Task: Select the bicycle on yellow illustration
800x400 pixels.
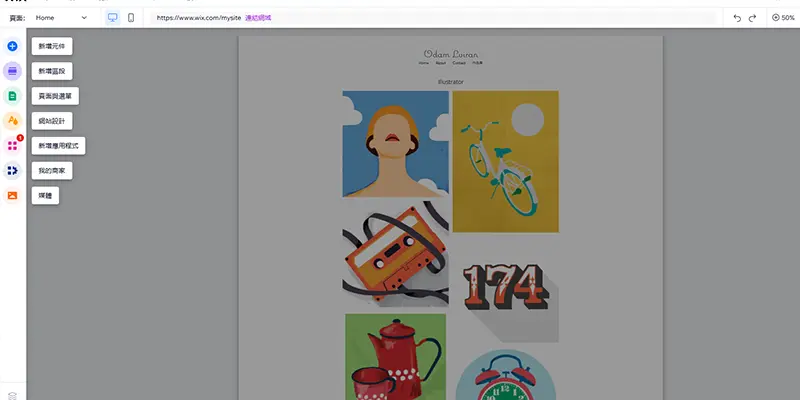Action: click(x=506, y=162)
